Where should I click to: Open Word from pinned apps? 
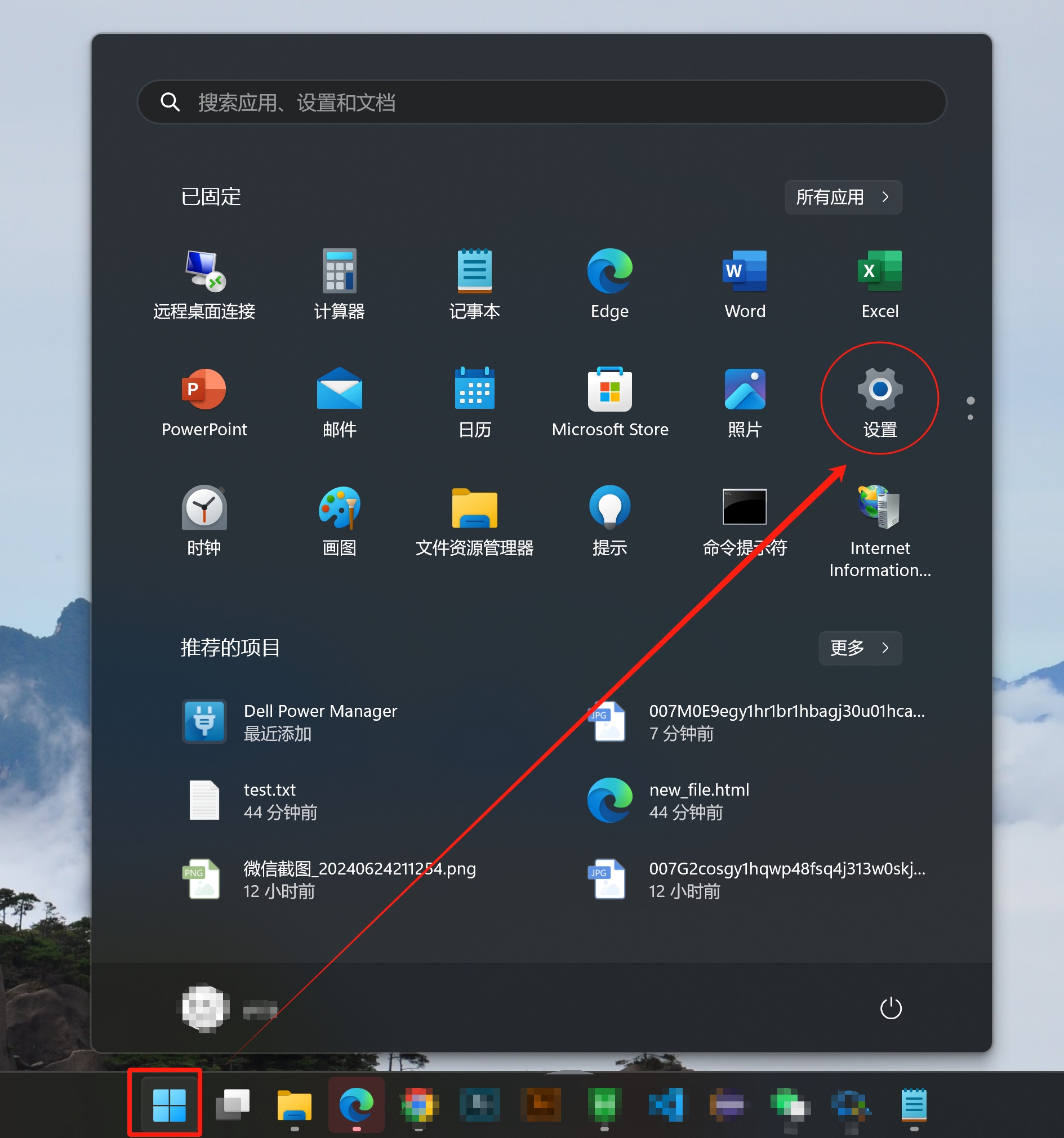tap(745, 284)
